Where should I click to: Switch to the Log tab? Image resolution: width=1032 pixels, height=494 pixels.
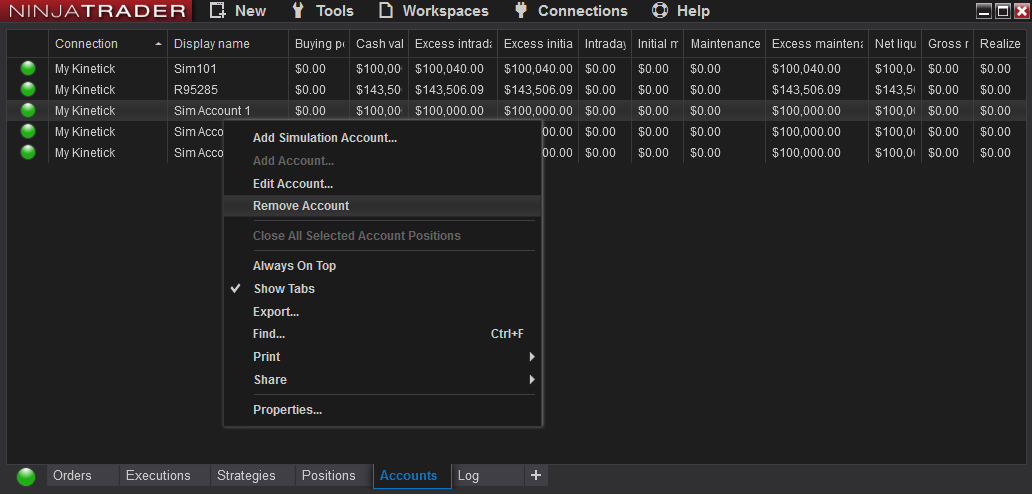point(488,476)
